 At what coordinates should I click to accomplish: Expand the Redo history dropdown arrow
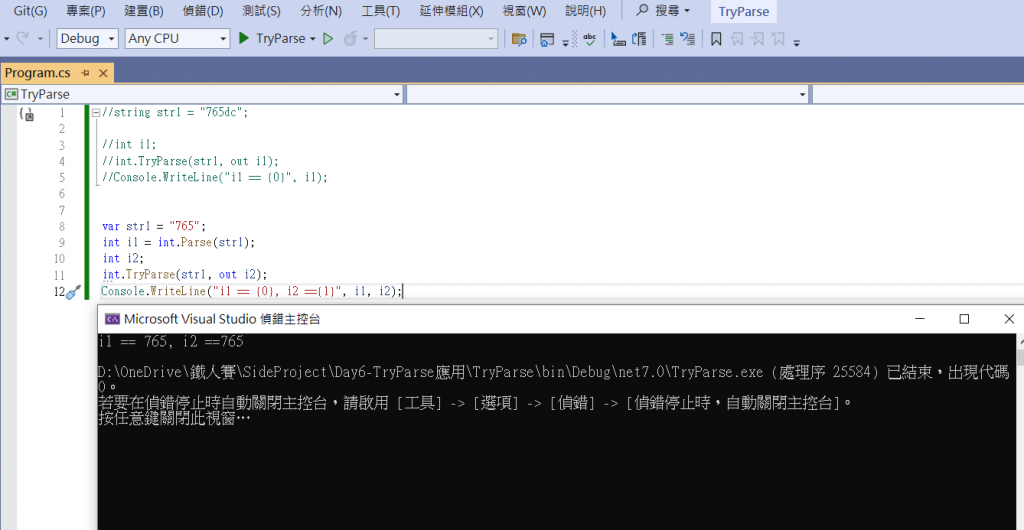pyautogui.click(x=40, y=39)
